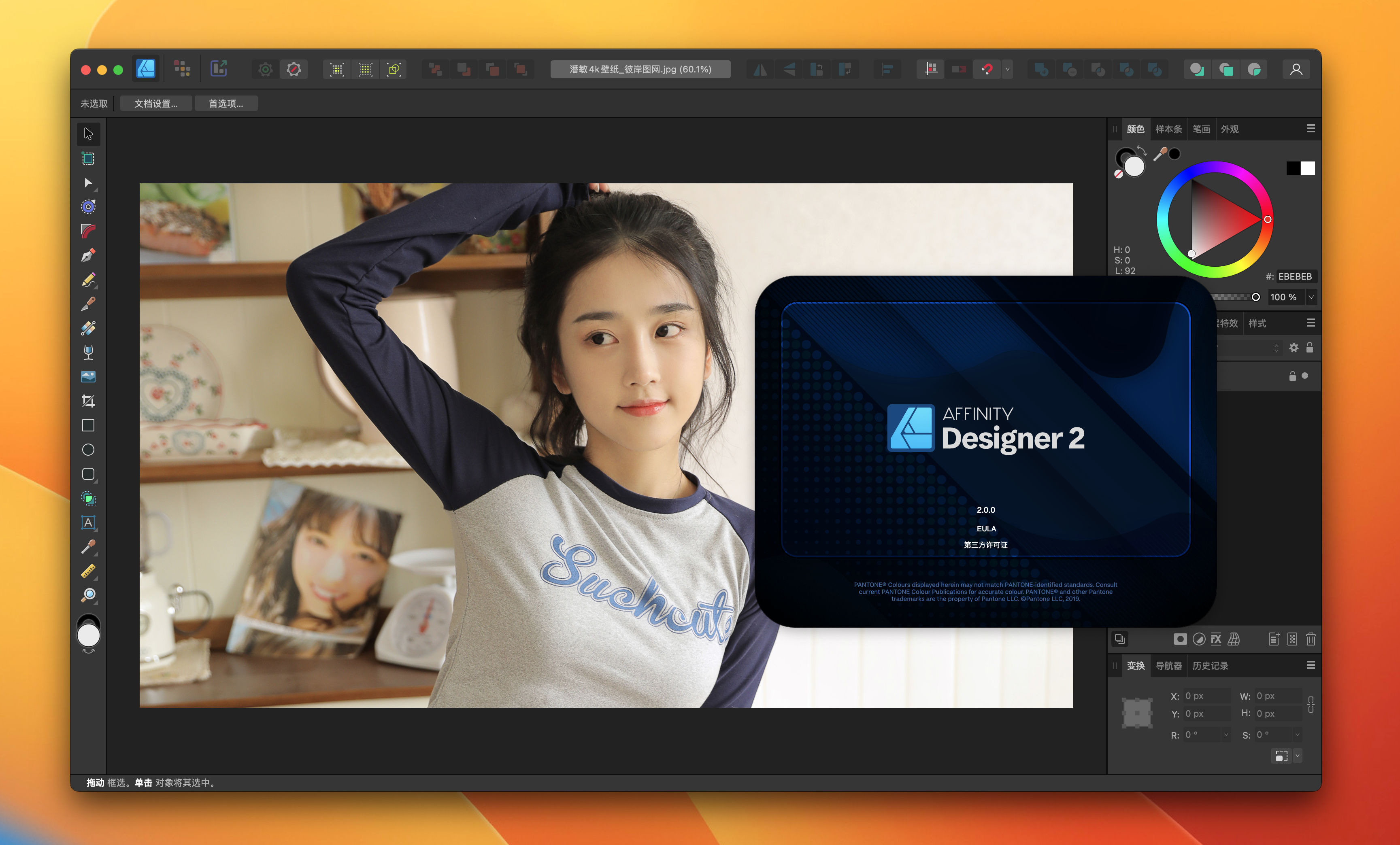The image size is (1400, 845).
Task: Open snapping options dropdown arrow
Action: 1007,70
